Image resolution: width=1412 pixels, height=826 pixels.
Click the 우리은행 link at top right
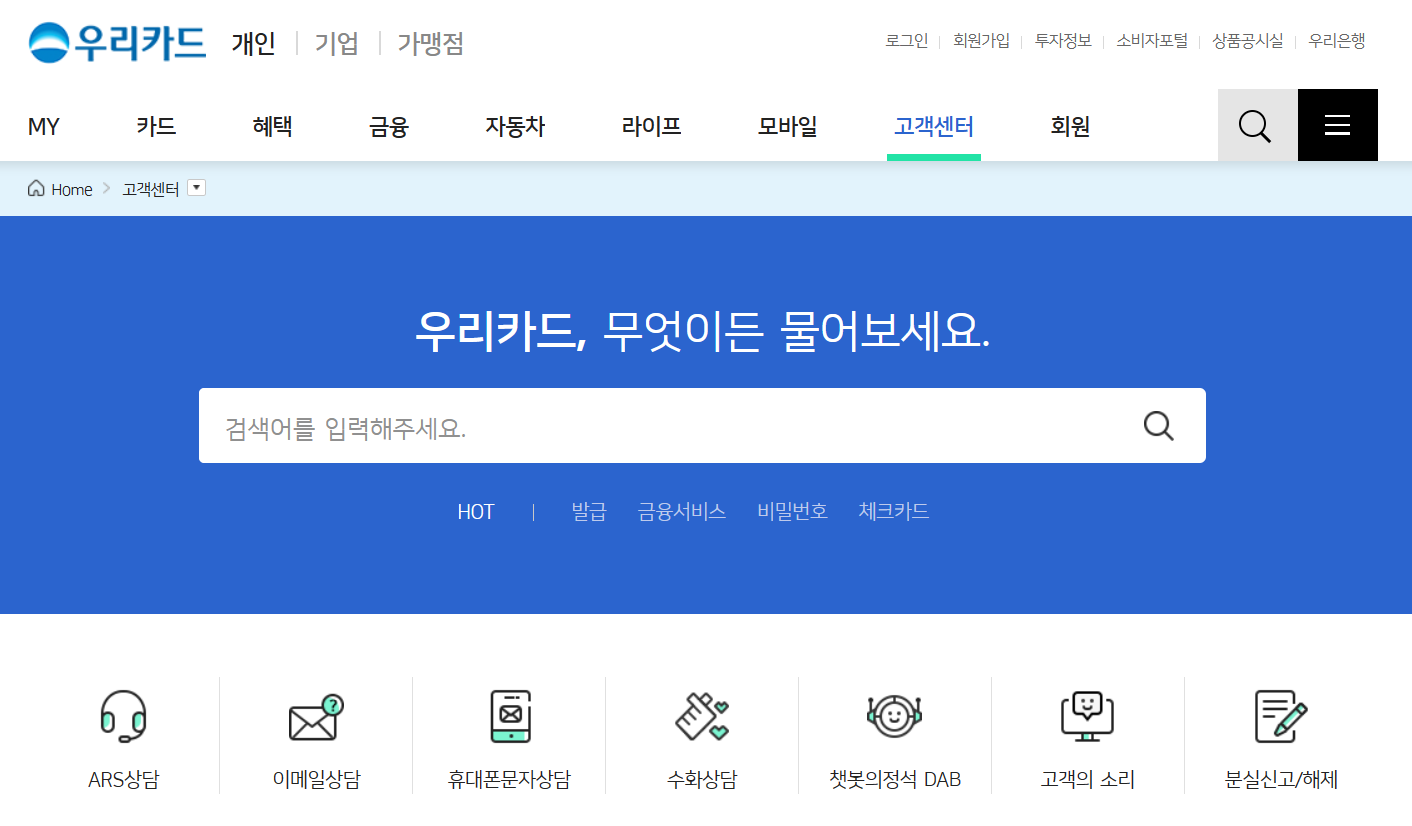pyautogui.click(x=1336, y=40)
